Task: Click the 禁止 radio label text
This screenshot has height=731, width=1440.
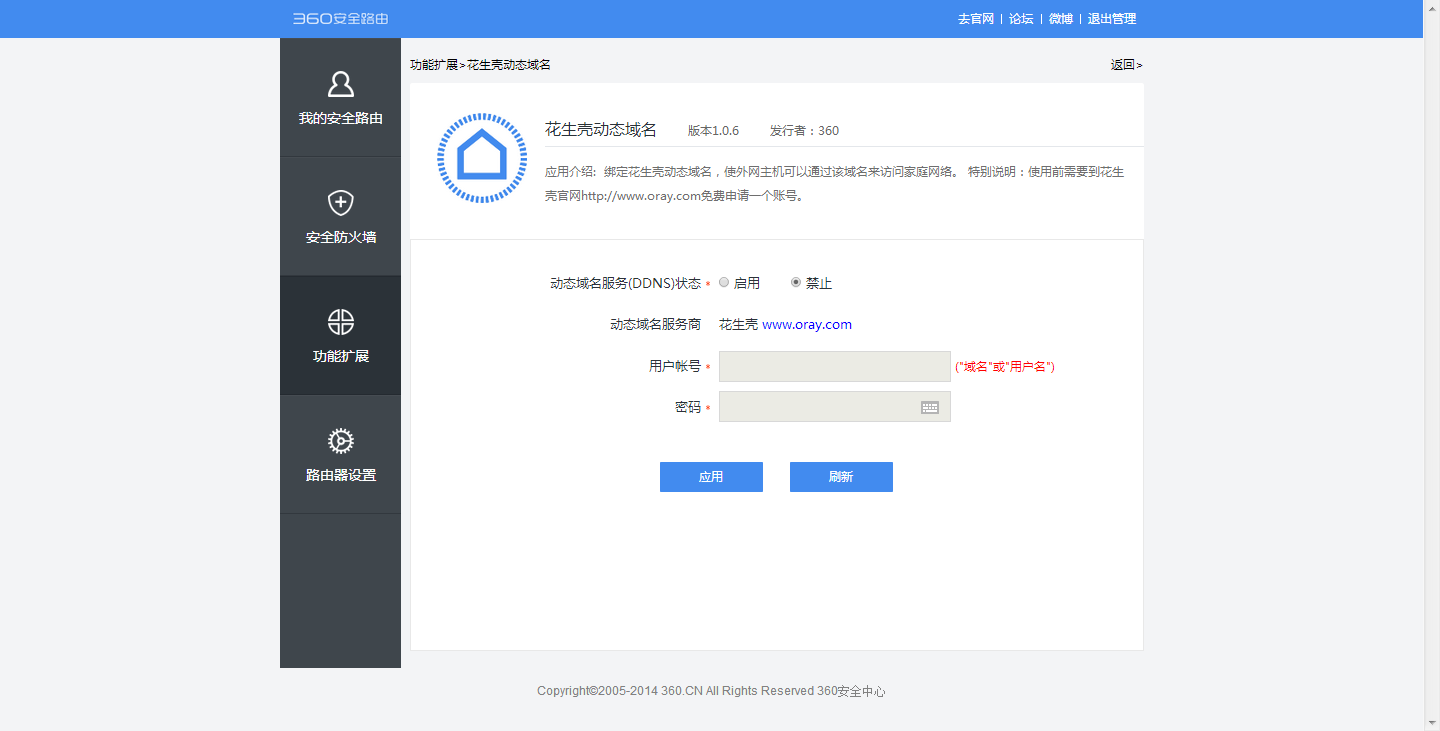Action: point(819,284)
